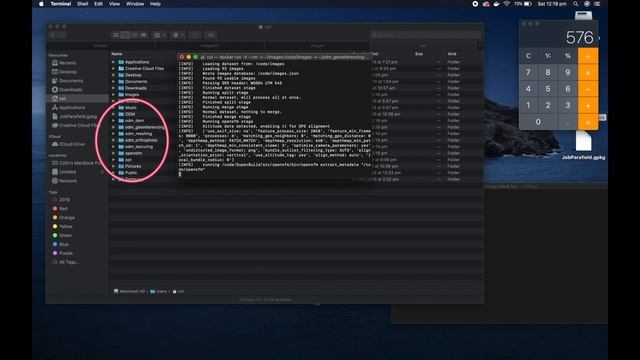
Task: Select the Pictures folder
Action: click(x=130, y=167)
